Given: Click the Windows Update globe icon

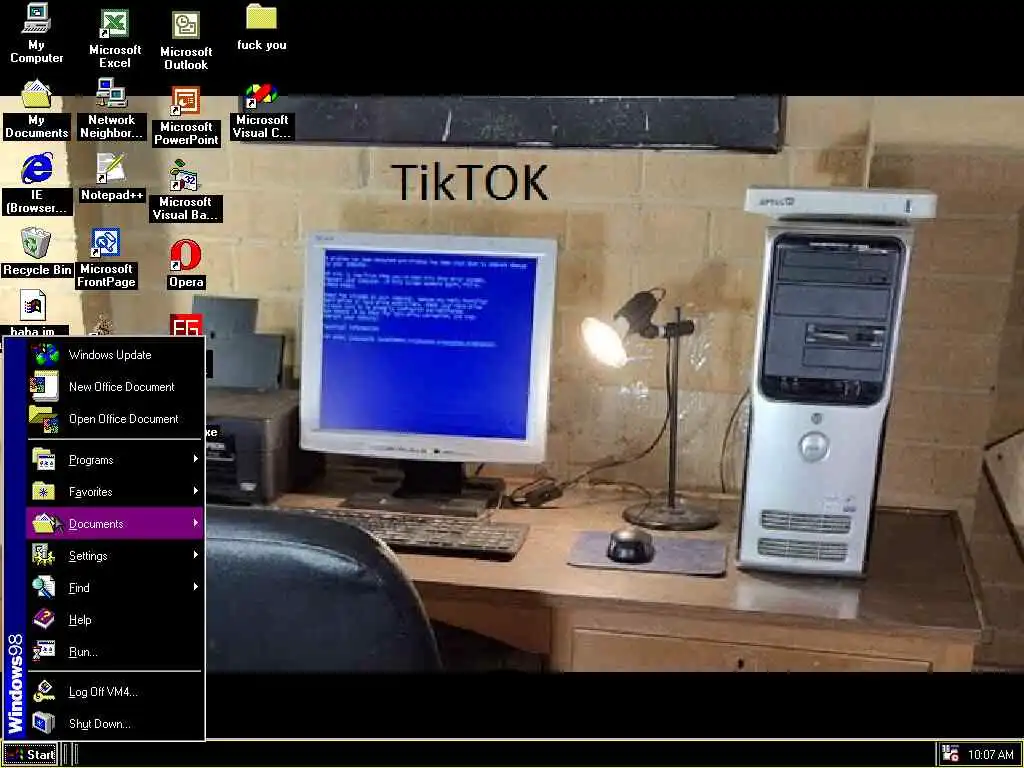Looking at the screenshot, I should pos(46,355).
